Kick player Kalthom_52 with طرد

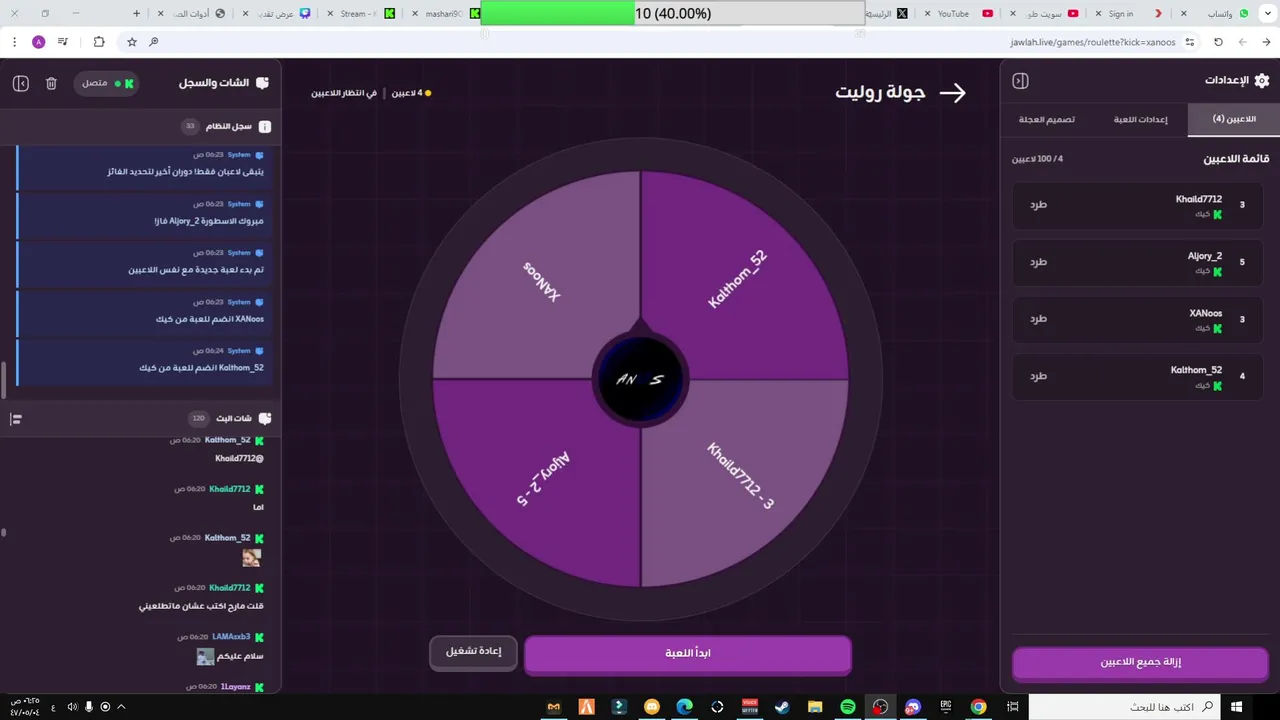click(x=1038, y=376)
